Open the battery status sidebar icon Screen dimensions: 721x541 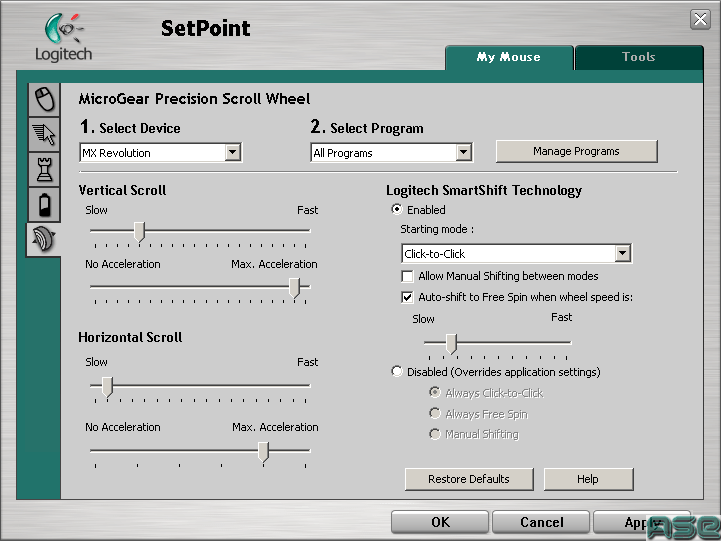click(x=45, y=205)
